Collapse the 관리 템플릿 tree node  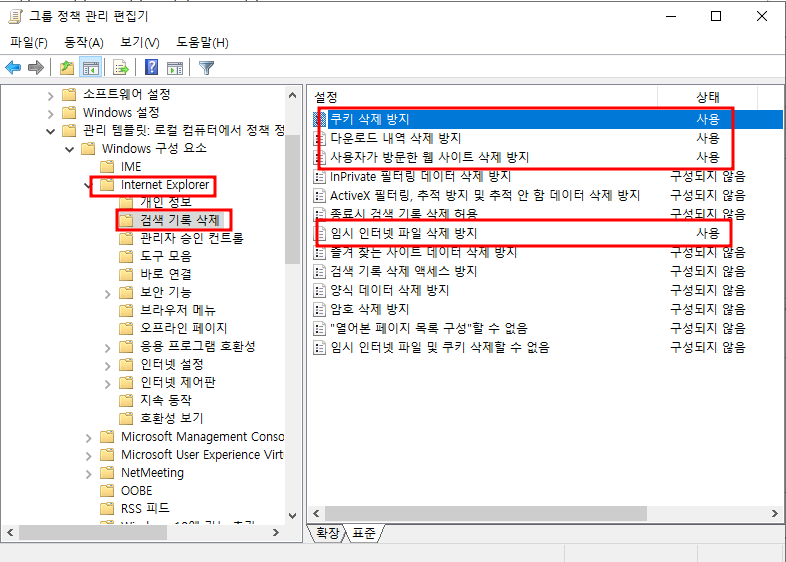tap(50, 131)
